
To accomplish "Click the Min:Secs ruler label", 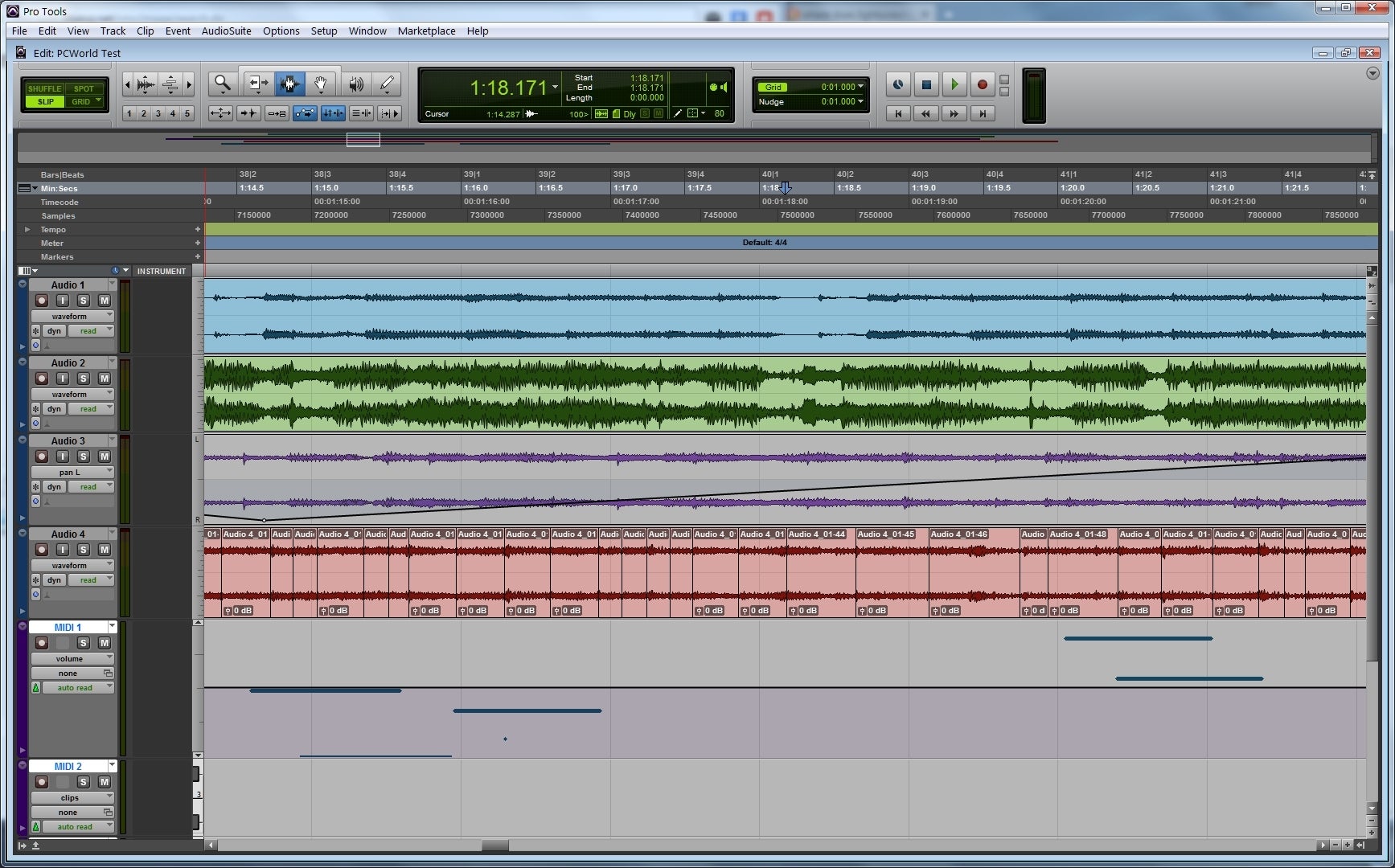I will (59, 188).
